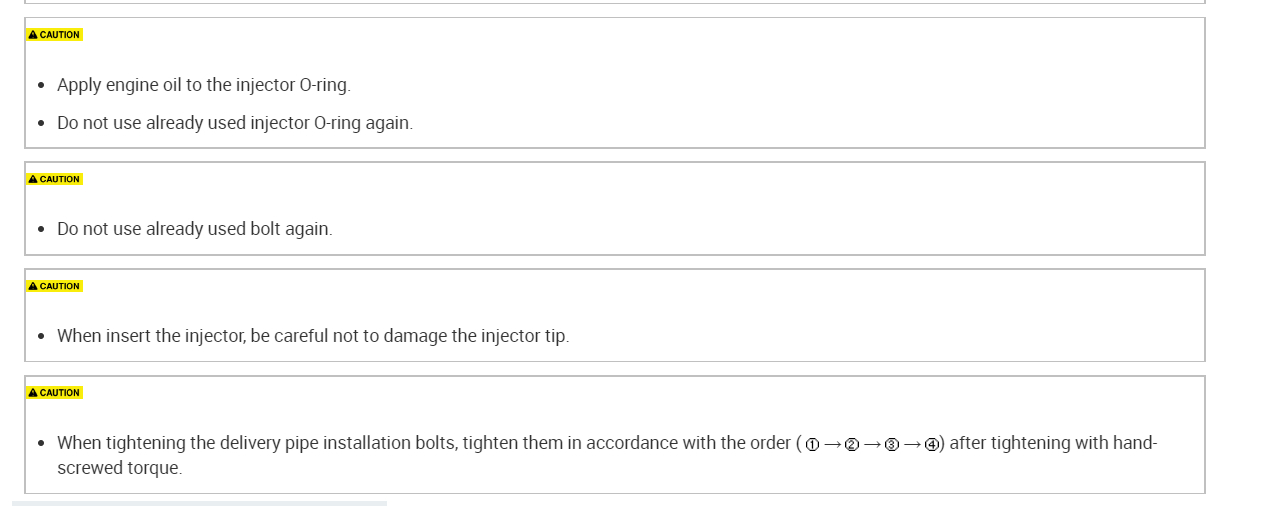Click the "Do not use already used bolt again" text
Image resolution: width=1283 pixels, height=506 pixels.
point(195,229)
